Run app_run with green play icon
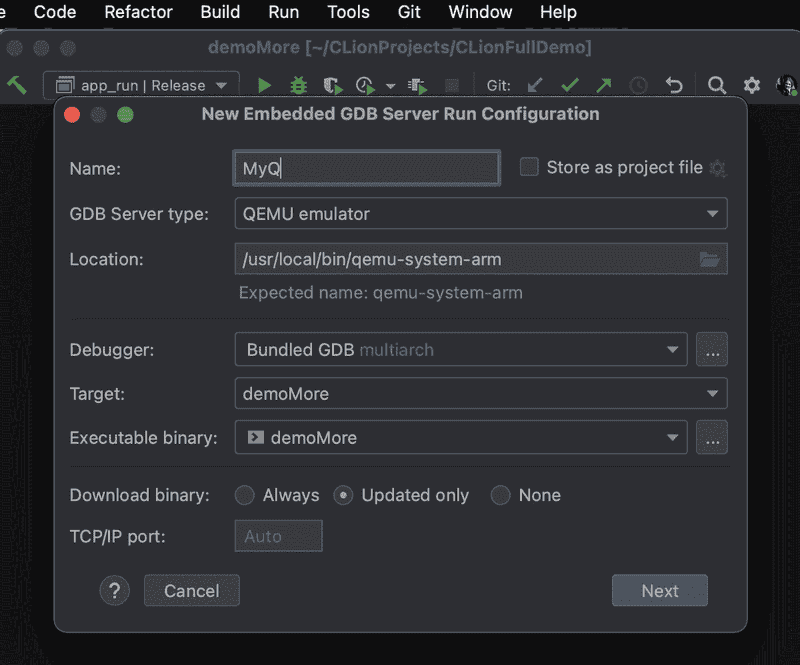Image resolution: width=800 pixels, height=665 pixels. click(264, 85)
